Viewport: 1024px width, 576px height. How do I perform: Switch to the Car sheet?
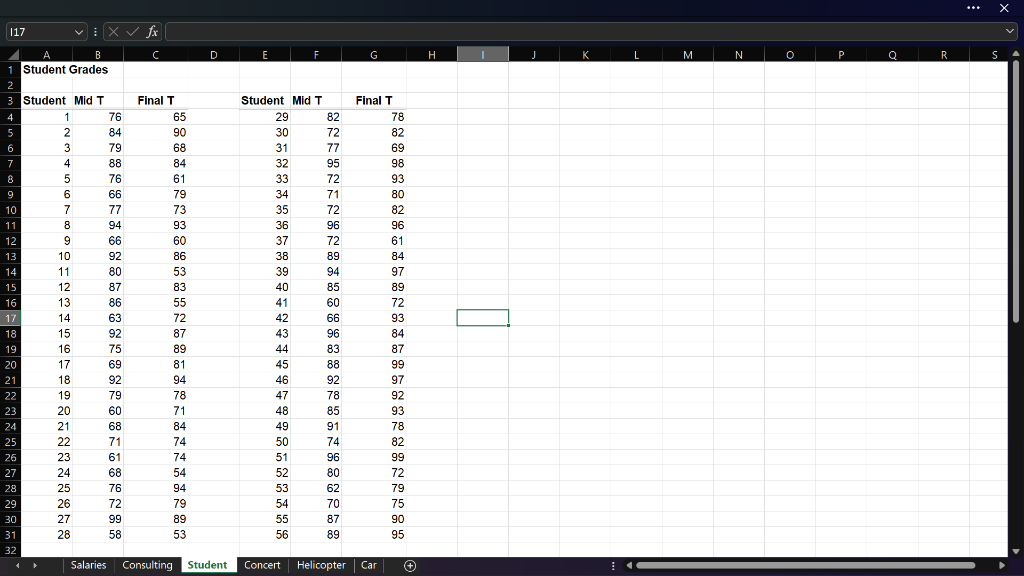(368, 565)
